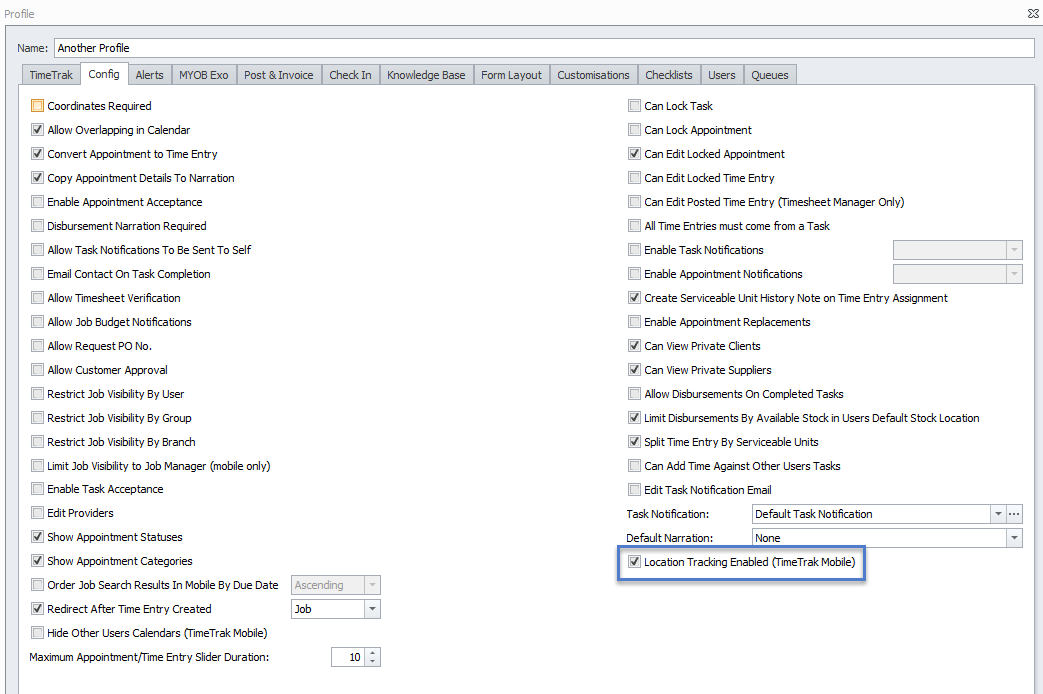Close the Profile dialog window
The height and width of the screenshot is (694, 1043).
click(x=1032, y=14)
